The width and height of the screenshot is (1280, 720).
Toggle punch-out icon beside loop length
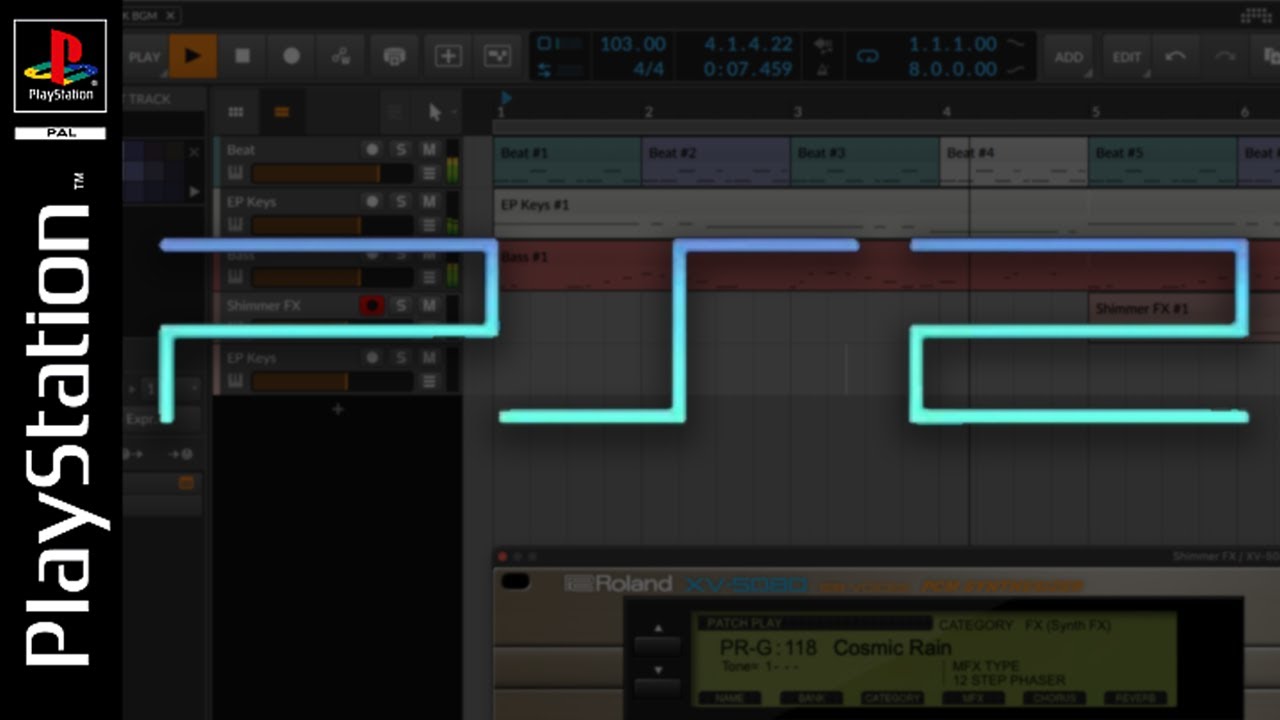(x=1016, y=70)
